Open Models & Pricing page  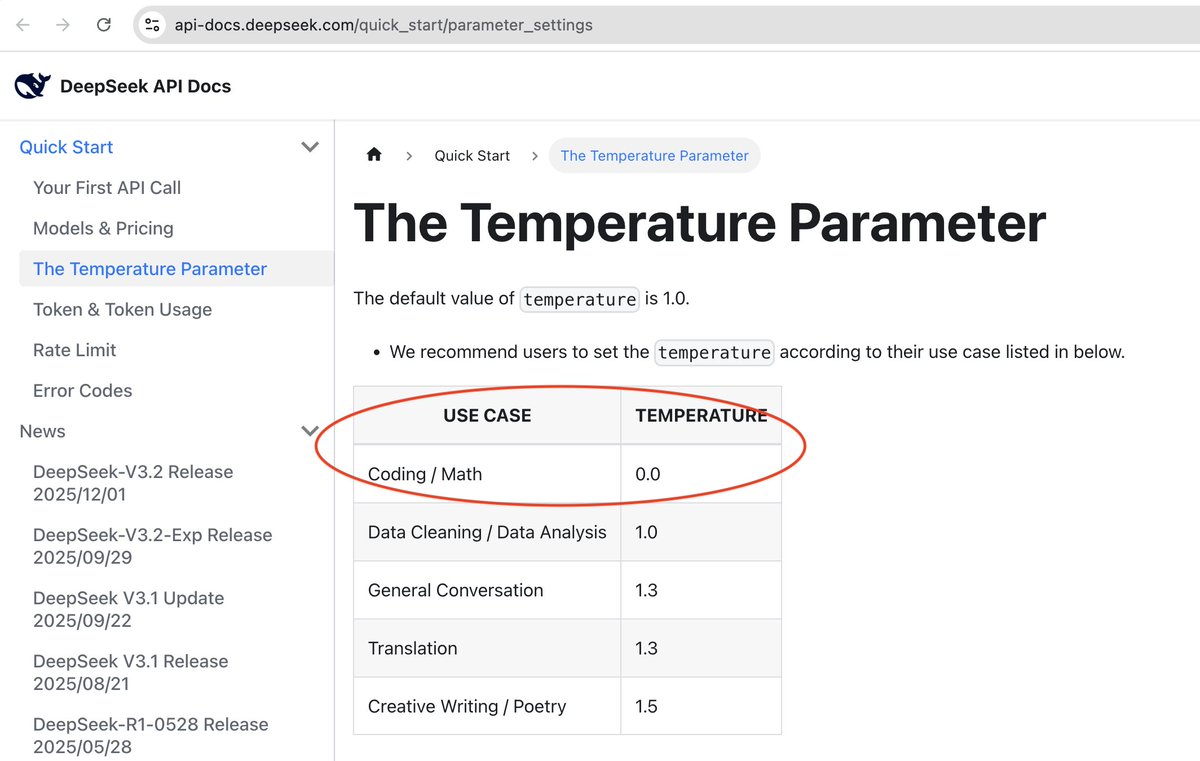click(103, 228)
